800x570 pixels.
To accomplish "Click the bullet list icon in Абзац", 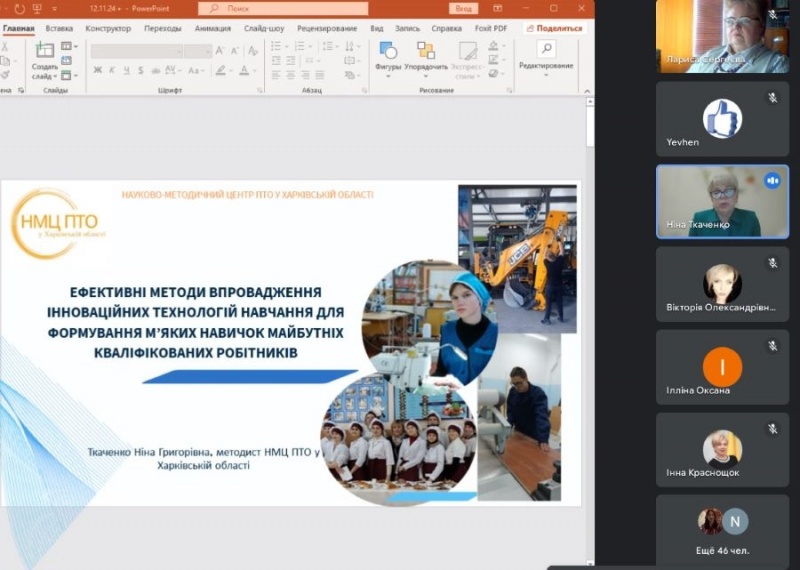I will pyautogui.click(x=276, y=47).
